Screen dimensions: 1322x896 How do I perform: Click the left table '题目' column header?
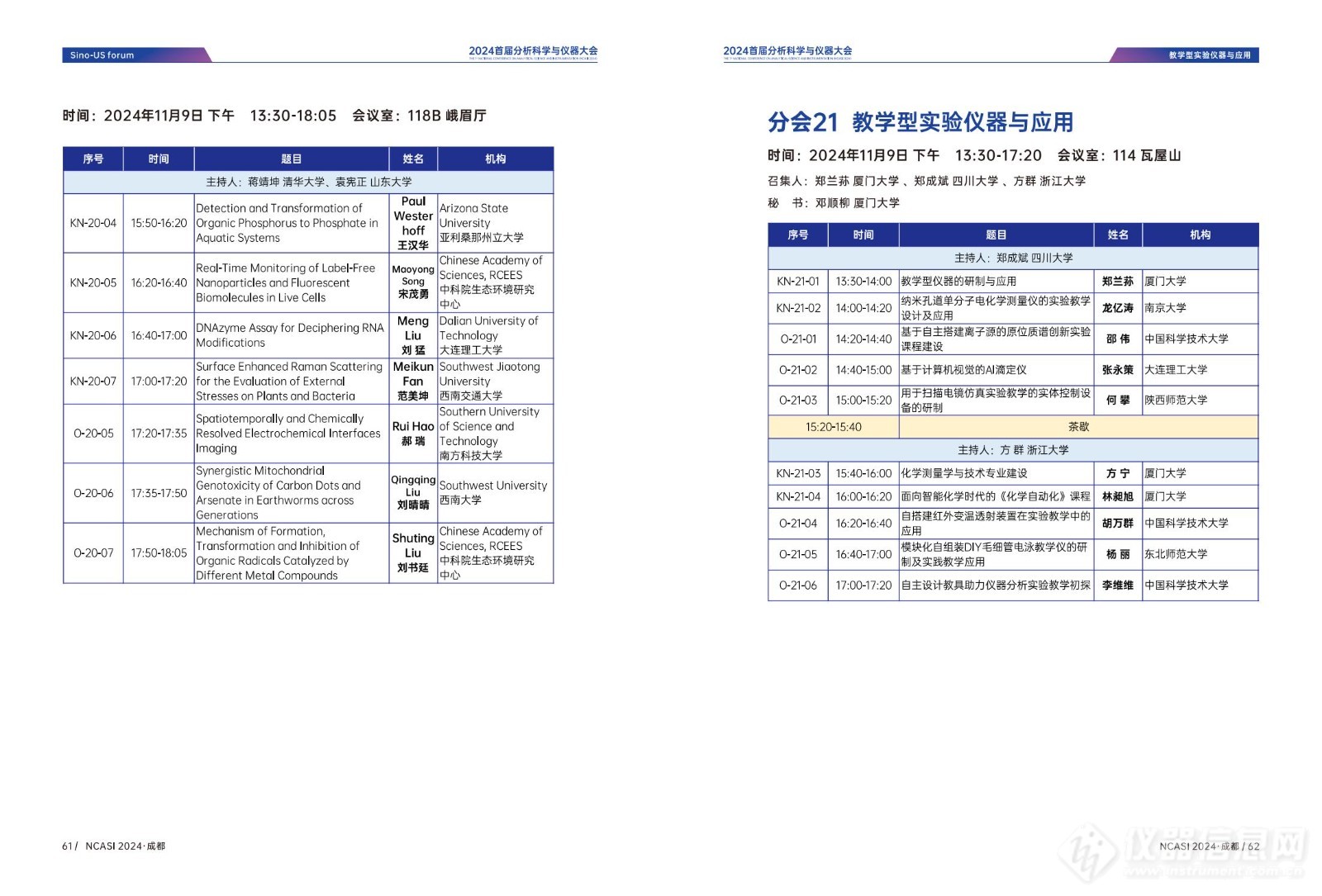click(x=291, y=159)
